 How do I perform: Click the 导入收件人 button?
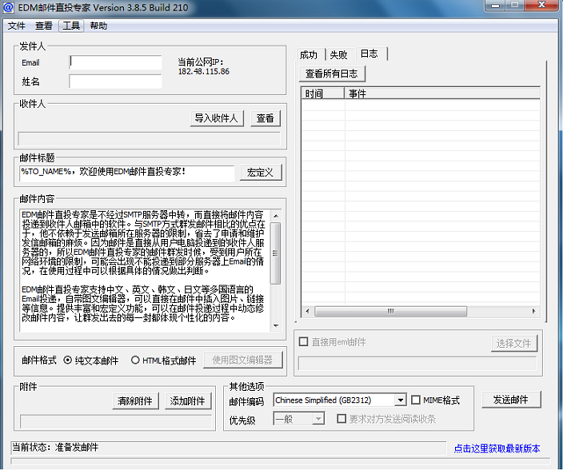(x=217, y=118)
